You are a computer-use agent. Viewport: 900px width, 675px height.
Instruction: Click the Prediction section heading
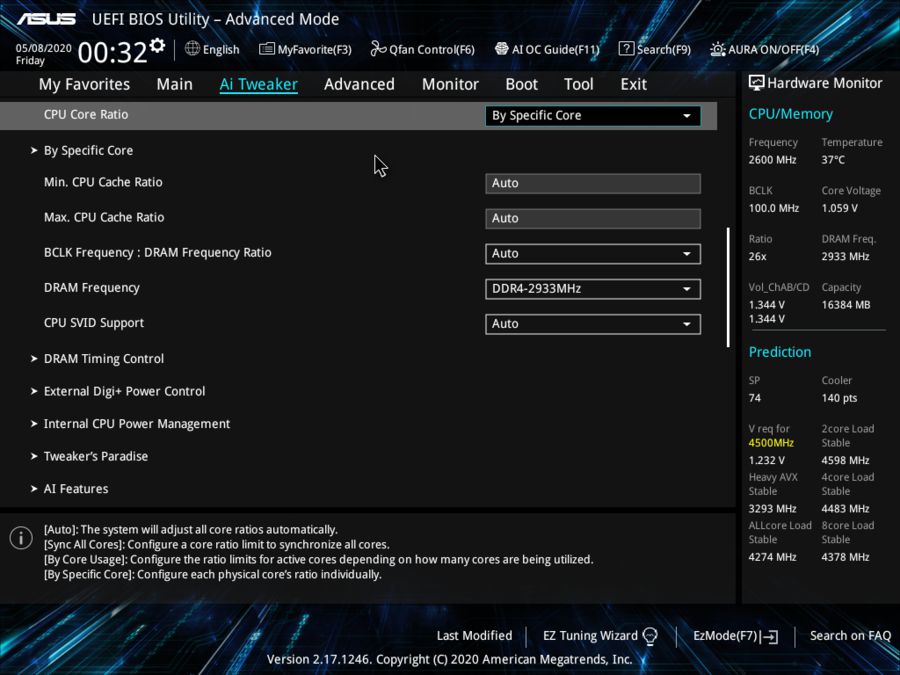click(x=779, y=352)
